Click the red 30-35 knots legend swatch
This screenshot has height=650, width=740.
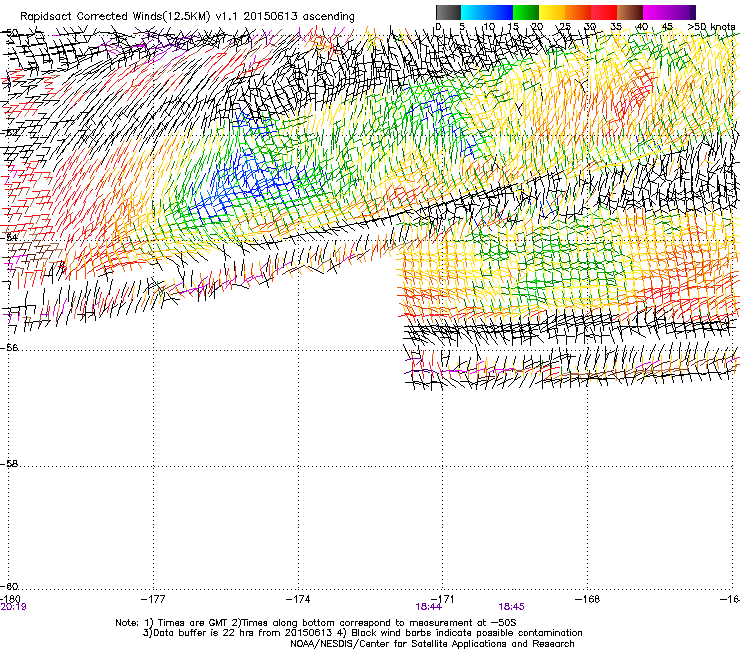click(604, 12)
